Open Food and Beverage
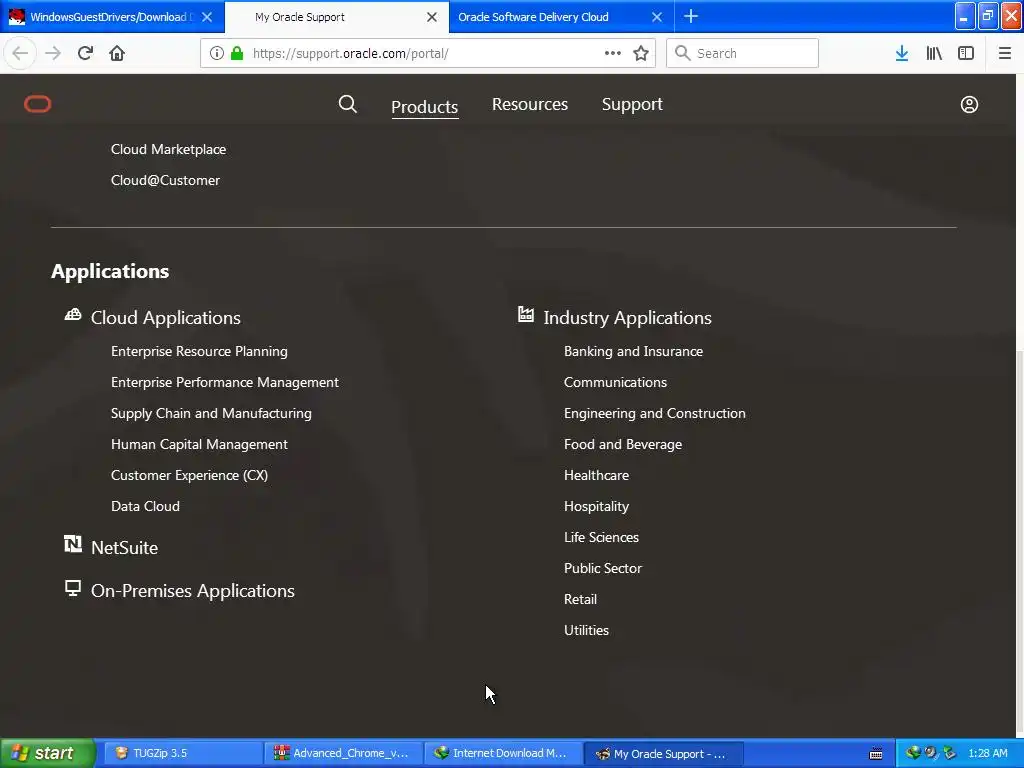 (623, 444)
